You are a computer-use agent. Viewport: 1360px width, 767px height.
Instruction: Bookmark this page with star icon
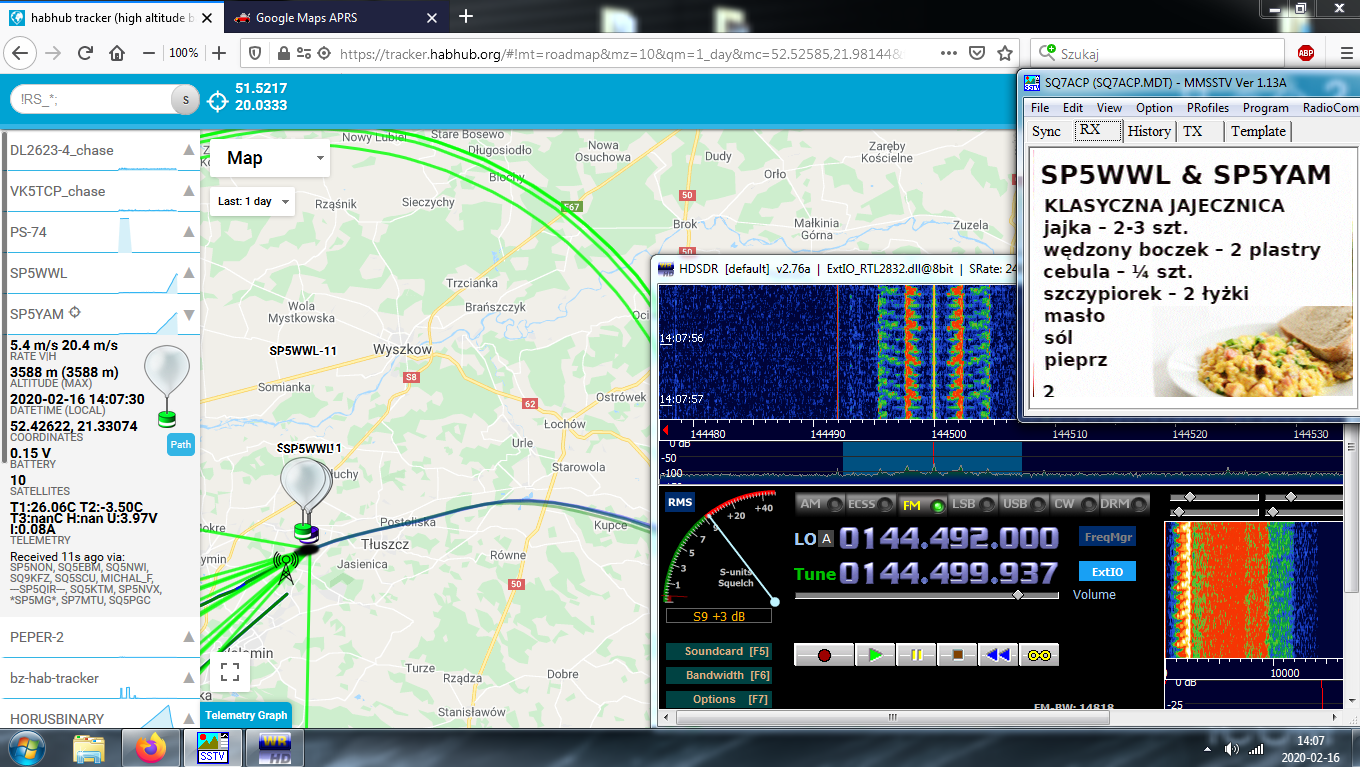point(1005,53)
